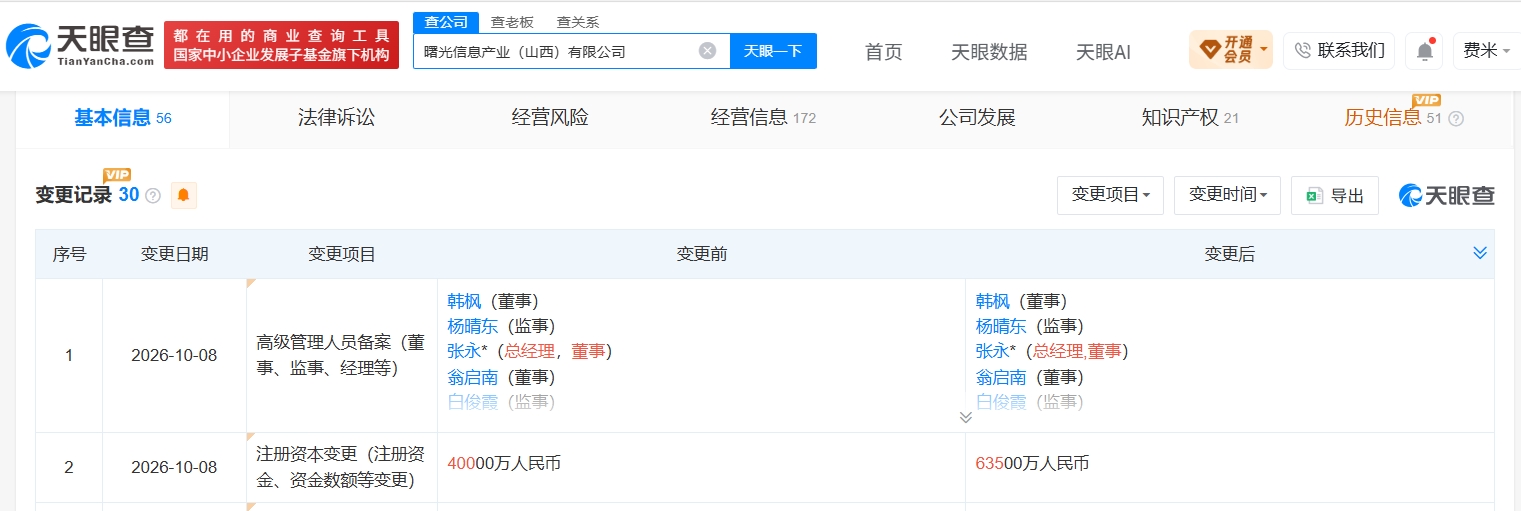Click the 变更记录 section heading

(74, 195)
